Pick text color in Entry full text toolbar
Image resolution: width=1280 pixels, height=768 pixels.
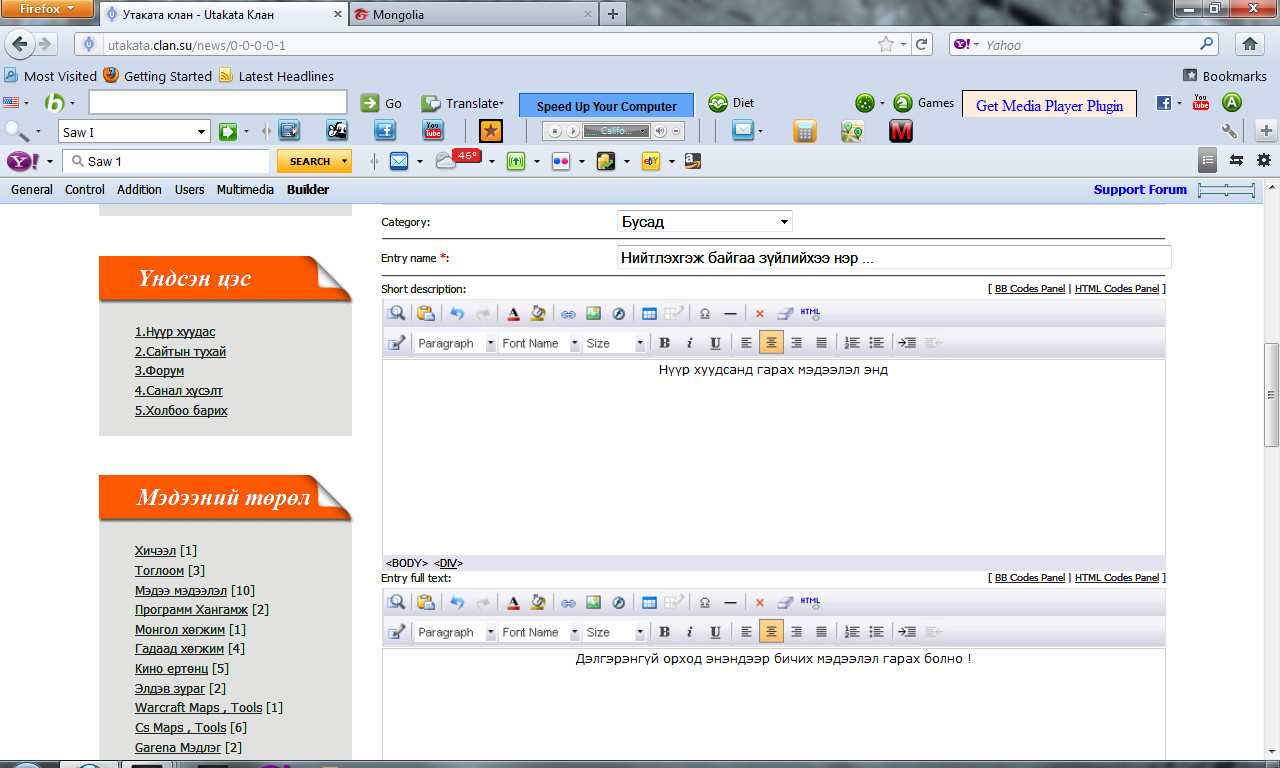(513, 603)
